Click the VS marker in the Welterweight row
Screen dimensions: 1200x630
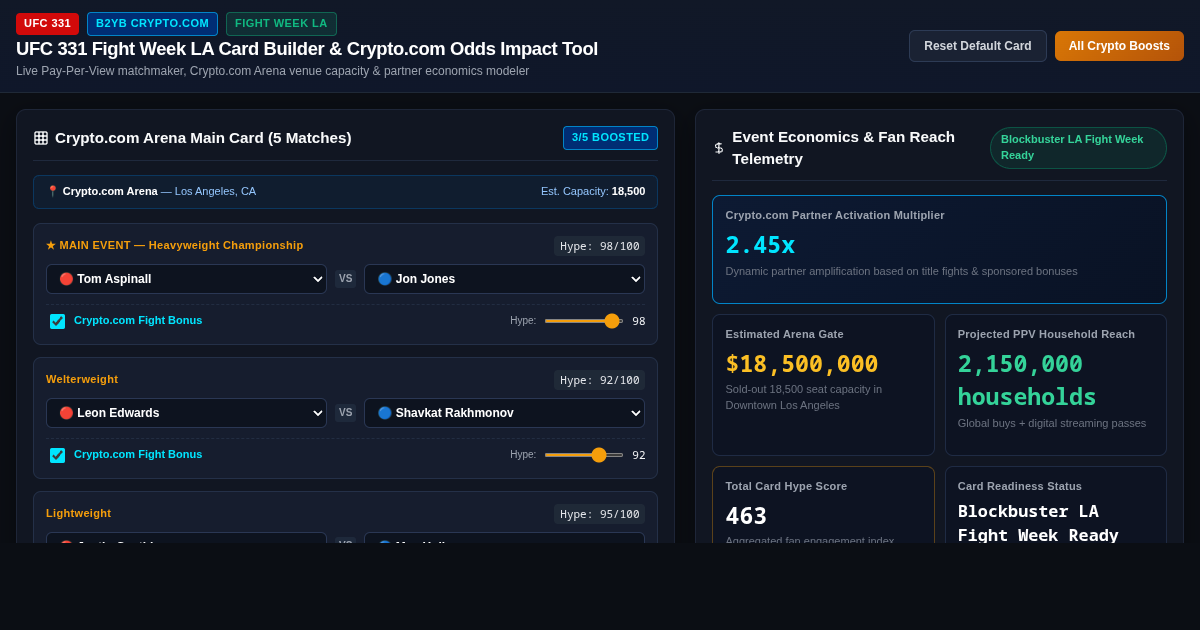[345, 413]
